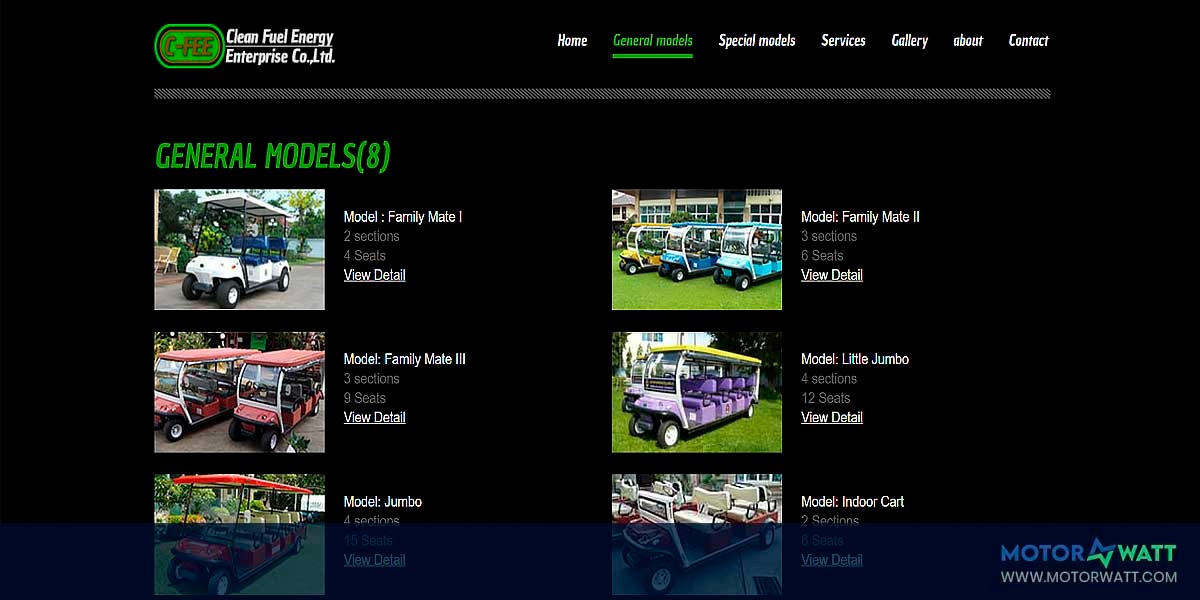Open the Indoor Cart thumbnail
Screen dimensions: 1200x600
(696, 534)
